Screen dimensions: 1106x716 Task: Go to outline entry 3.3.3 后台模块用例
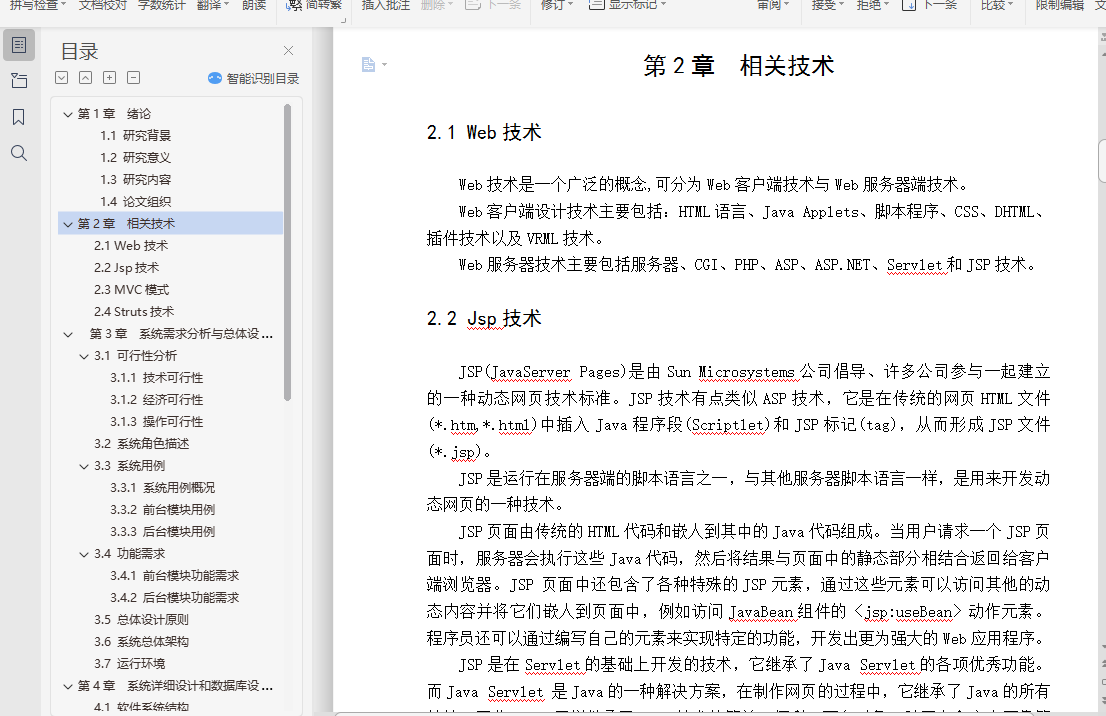click(x=162, y=531)
